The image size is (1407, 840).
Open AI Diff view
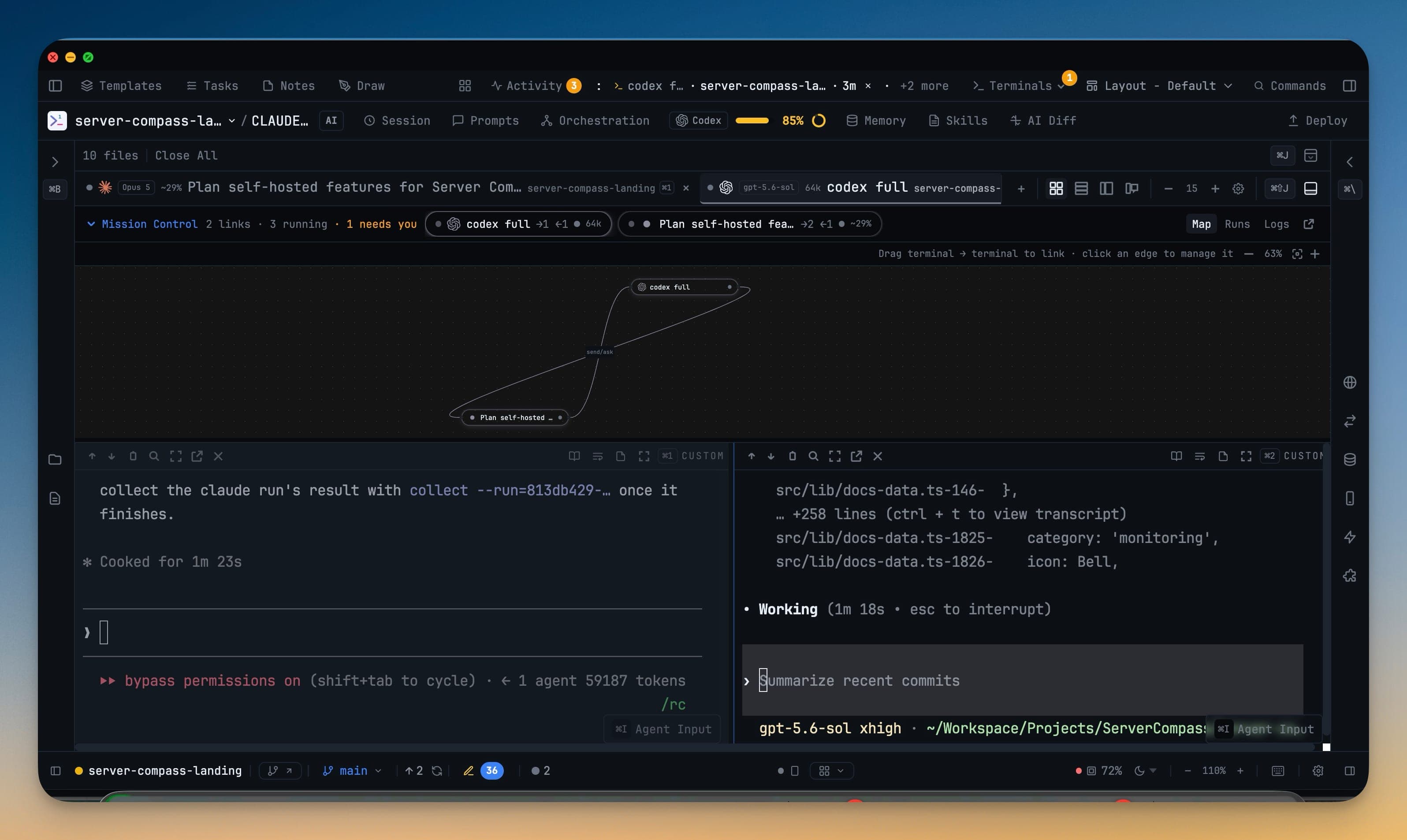tap(1043, 121)
